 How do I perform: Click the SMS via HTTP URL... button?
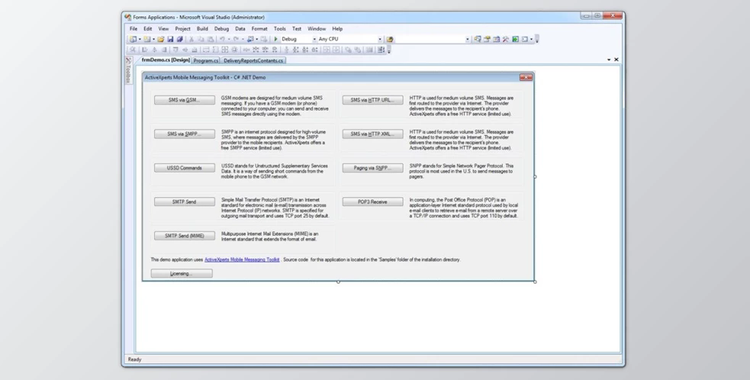point(373,100)
